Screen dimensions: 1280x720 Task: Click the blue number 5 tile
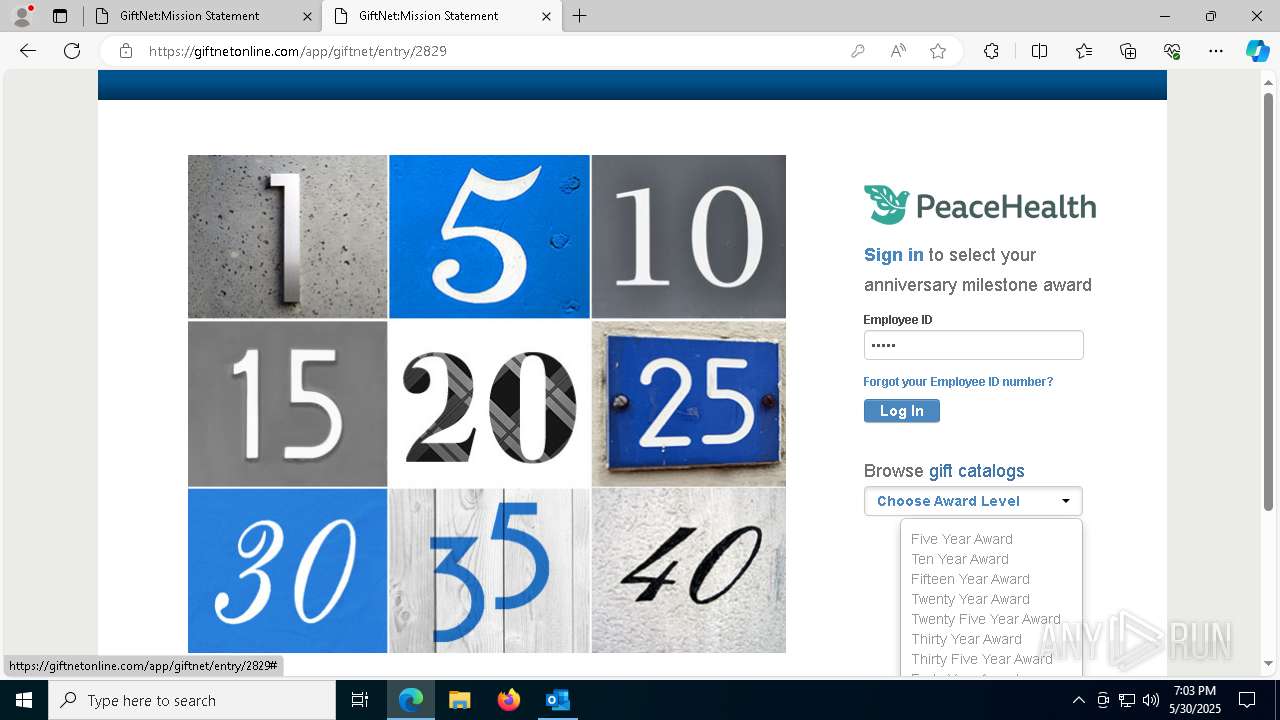tap(489, 236)
